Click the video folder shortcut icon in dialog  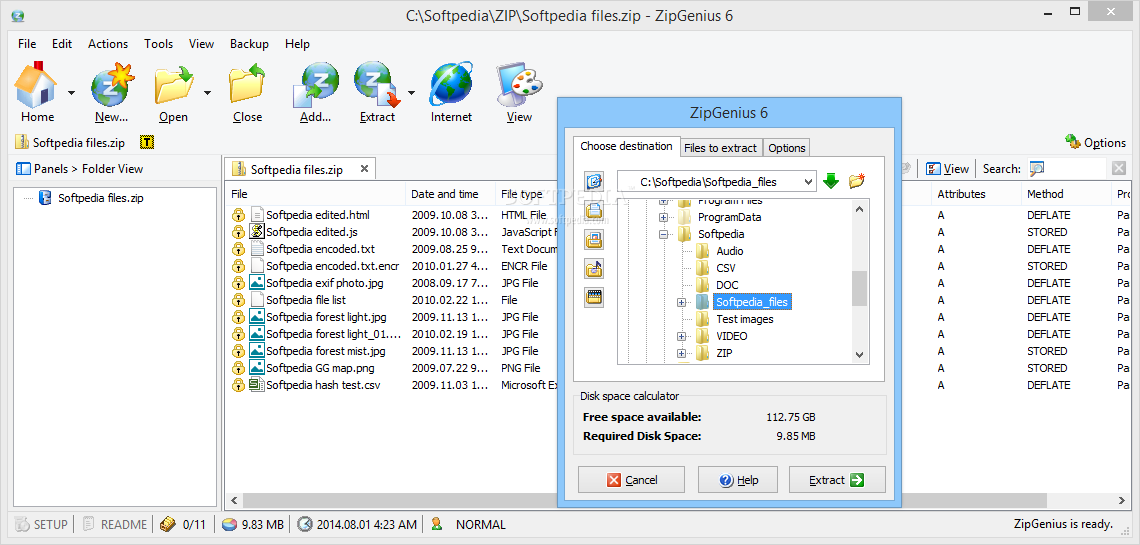(594, 296)
